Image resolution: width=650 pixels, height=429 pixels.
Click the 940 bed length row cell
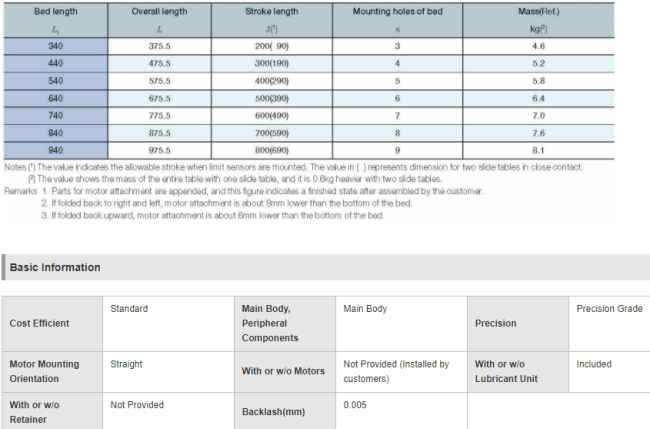[x=54, y=149]
